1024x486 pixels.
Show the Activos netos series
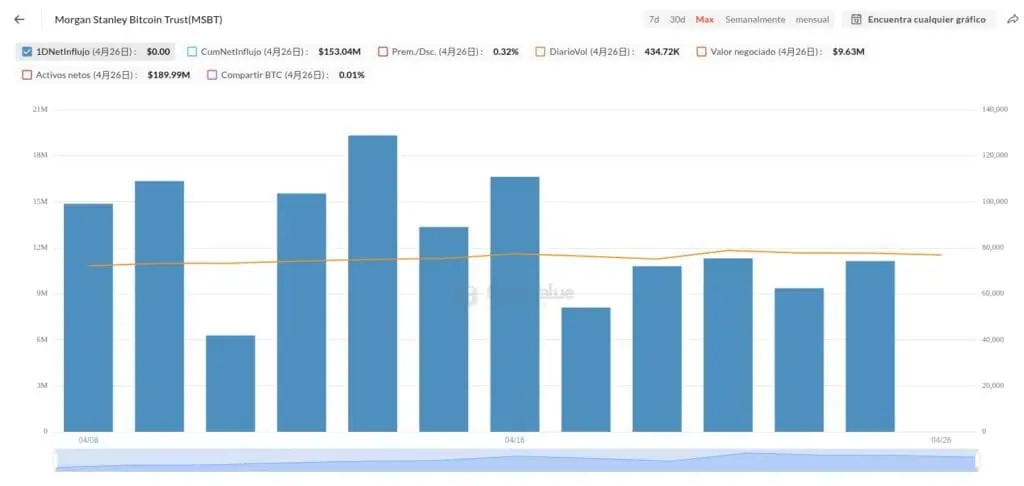point(27,75)
